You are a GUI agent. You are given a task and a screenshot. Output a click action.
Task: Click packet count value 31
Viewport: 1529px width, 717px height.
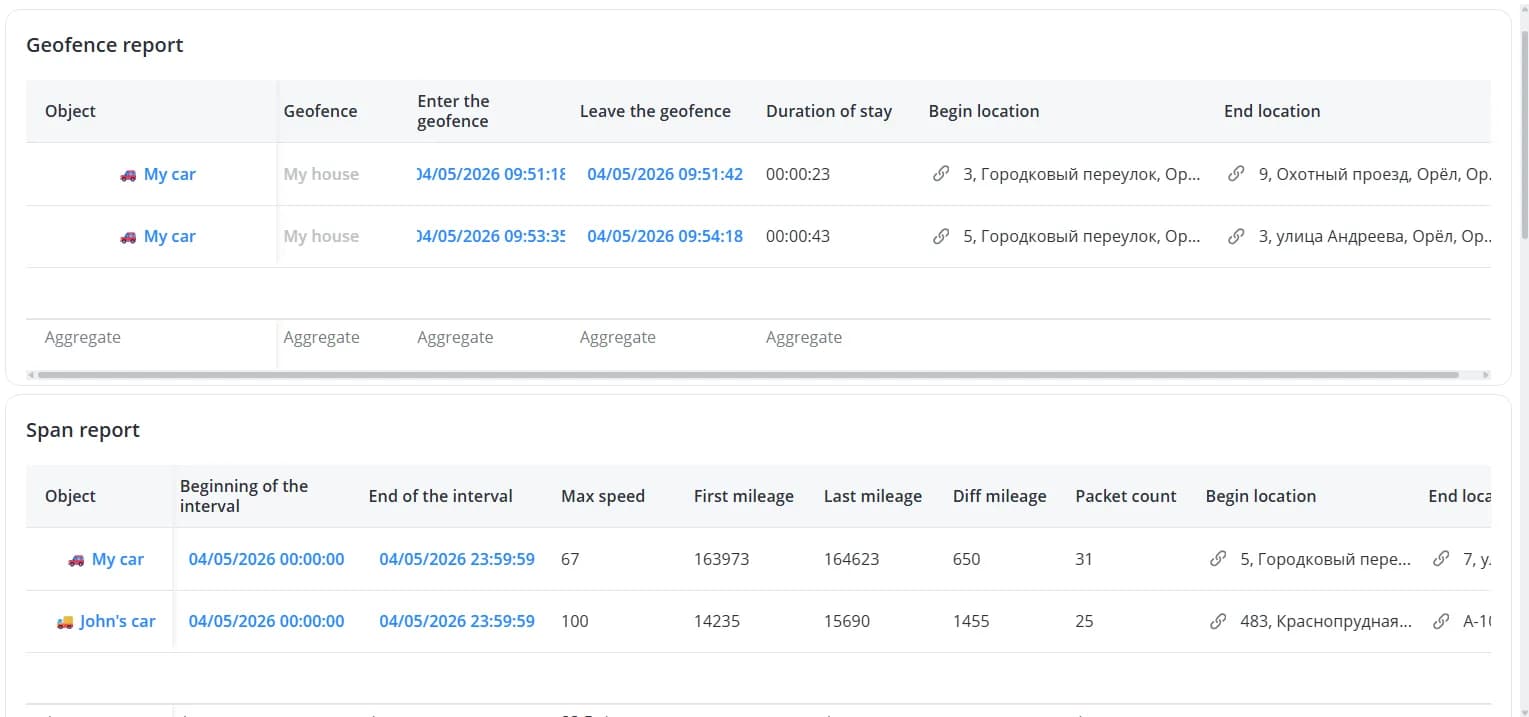pyautogui.click(x=1084, y=559)
